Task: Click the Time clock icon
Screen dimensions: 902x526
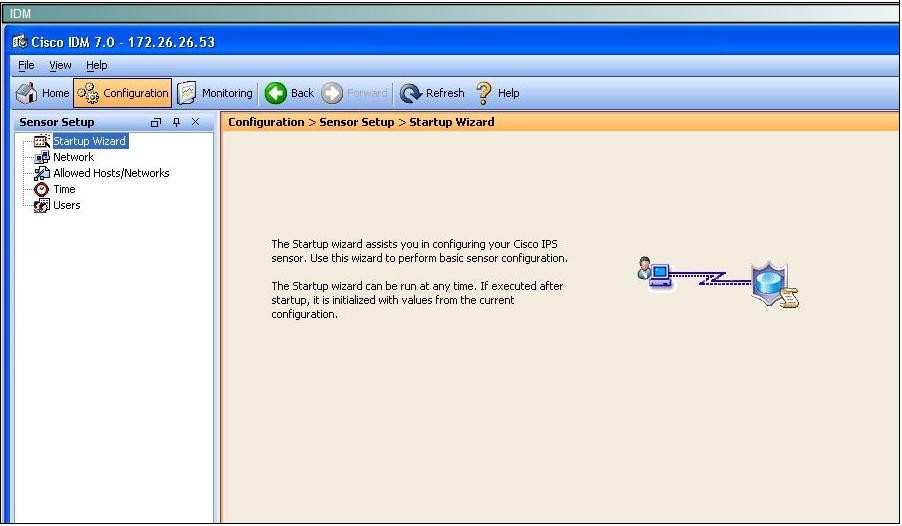Action: click(41, 189)
